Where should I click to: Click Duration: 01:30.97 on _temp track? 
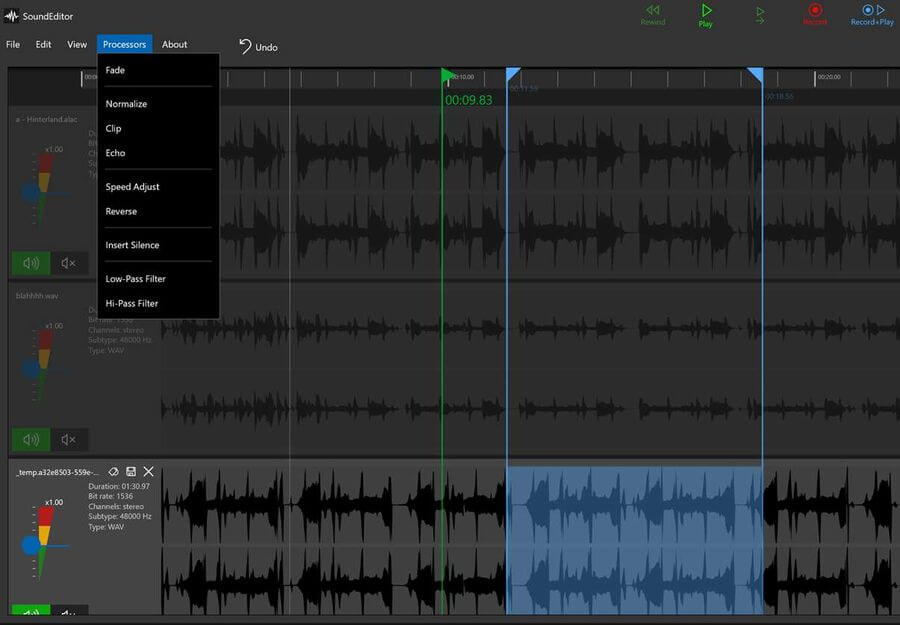pos(119,486)
